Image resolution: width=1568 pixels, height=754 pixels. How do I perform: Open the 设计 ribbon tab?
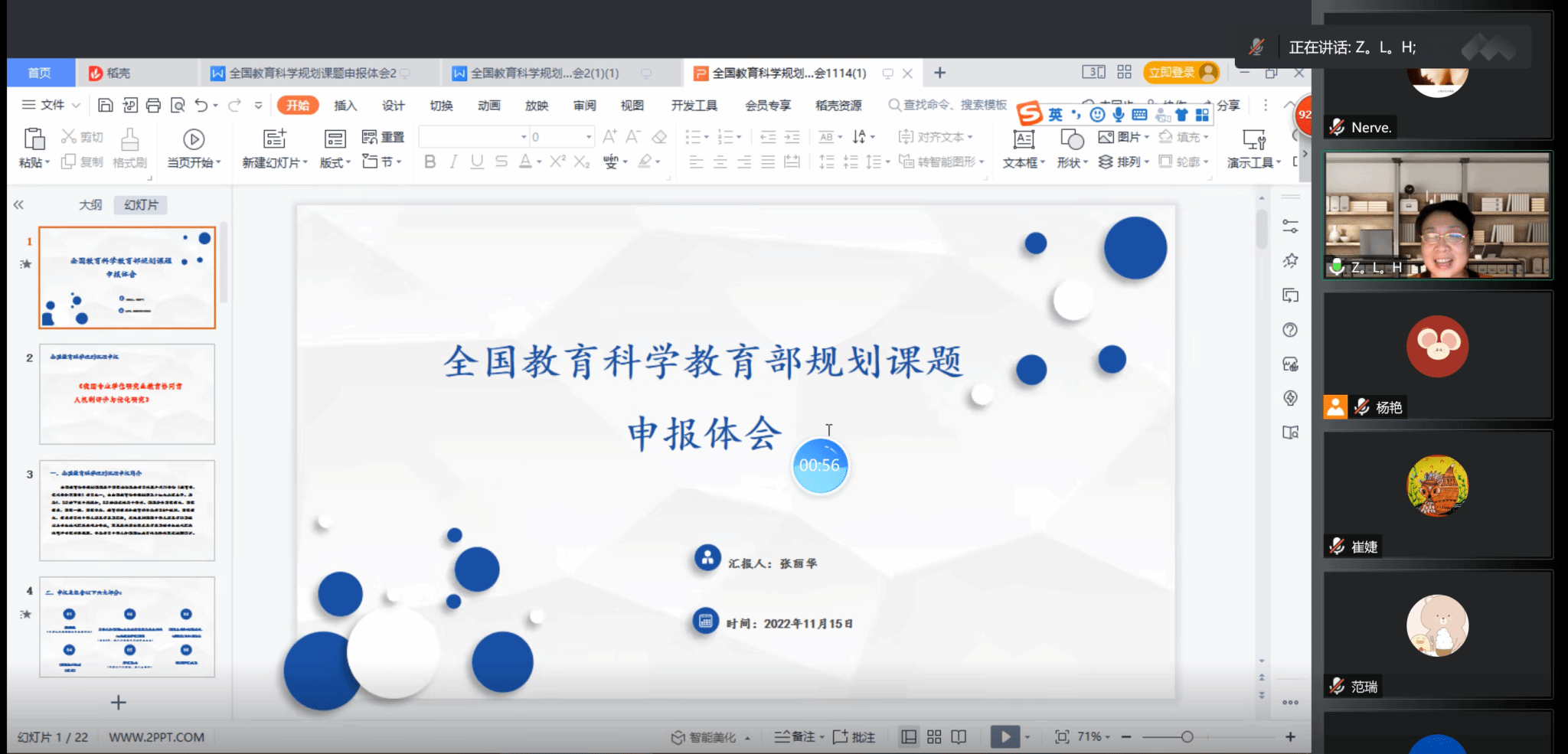coord(393,106)
